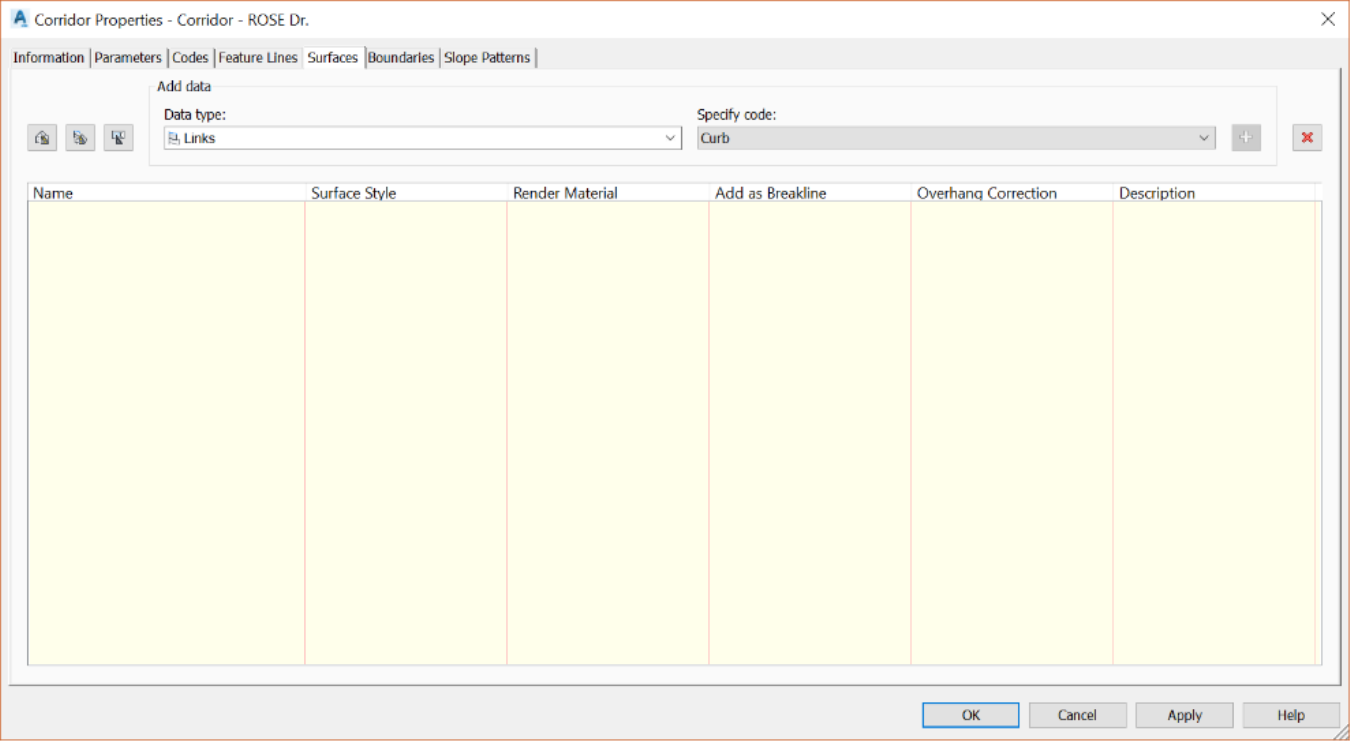Go to the Boundaries tab
This screenshot has height=741, width=1350.
pyautogui.click(x=401, y=58)
